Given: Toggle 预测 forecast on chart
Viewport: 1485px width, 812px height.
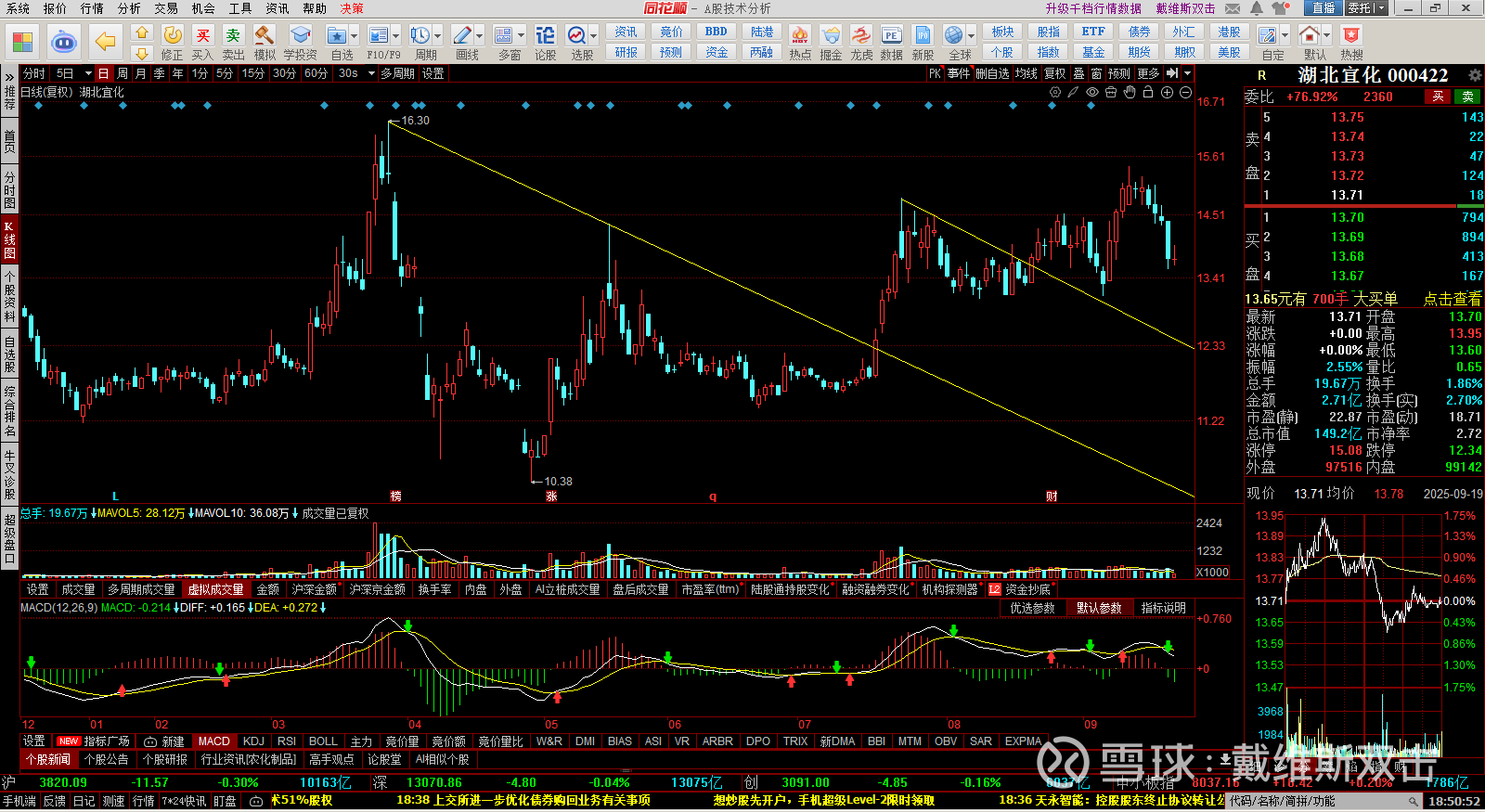Looking at the screenshot, I should pyautogui.click(x=1119, y=73).
